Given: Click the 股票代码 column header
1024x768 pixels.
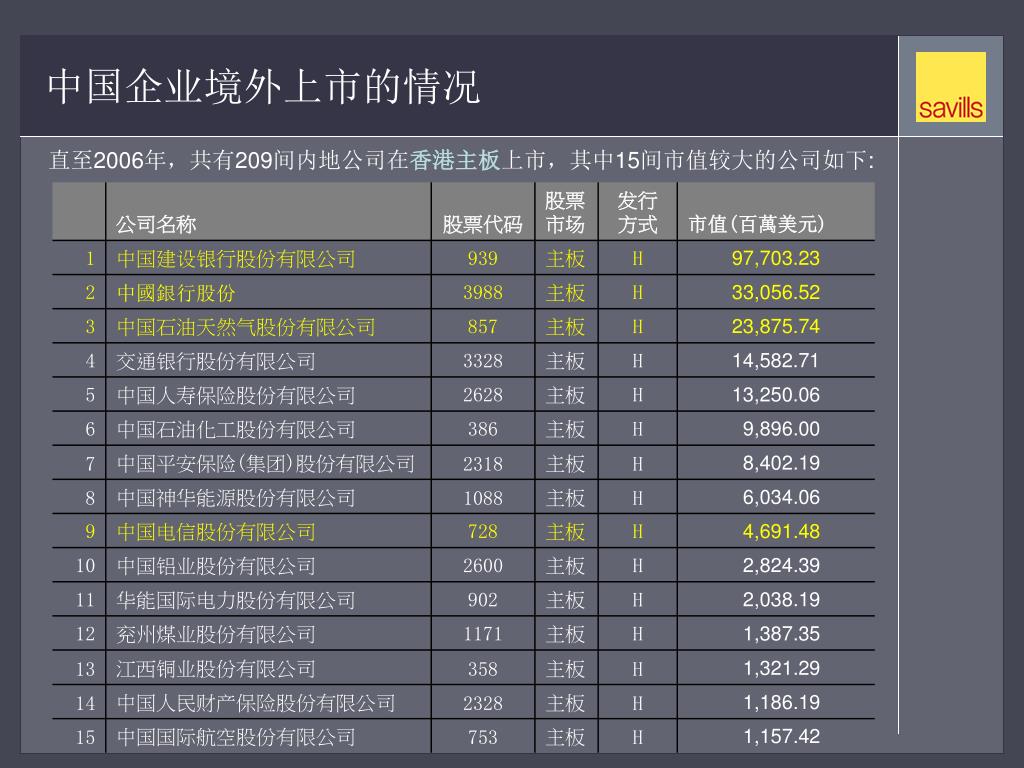Looking at the screenshot, I should [483, 224].
